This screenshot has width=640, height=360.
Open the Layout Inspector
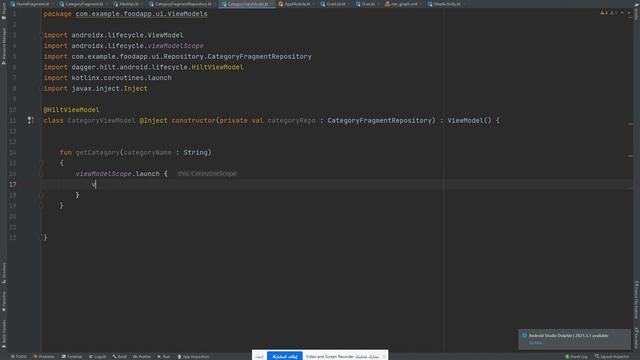[612, 357]
